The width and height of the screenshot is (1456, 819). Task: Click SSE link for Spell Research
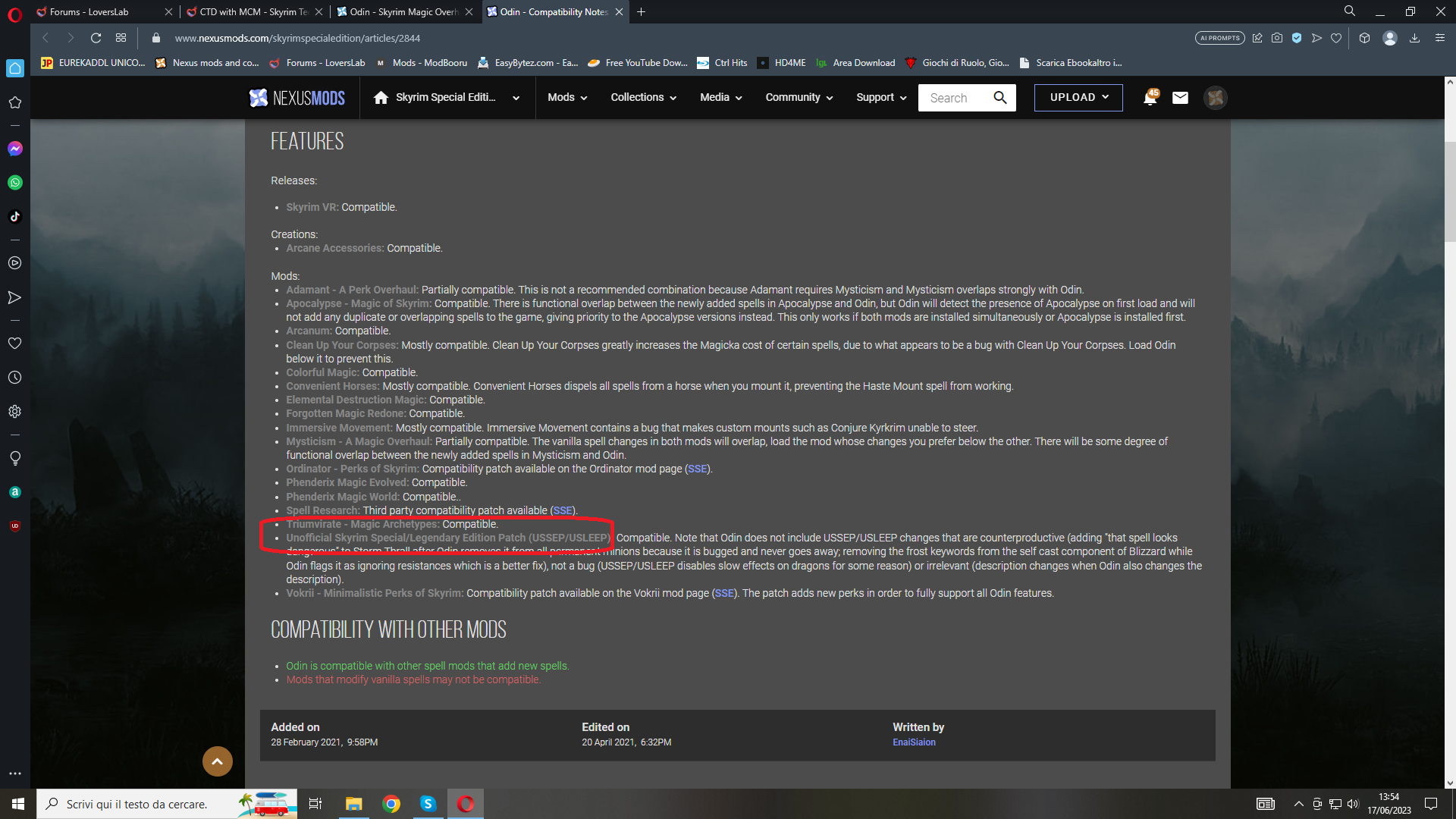click(x=563, y=511)
